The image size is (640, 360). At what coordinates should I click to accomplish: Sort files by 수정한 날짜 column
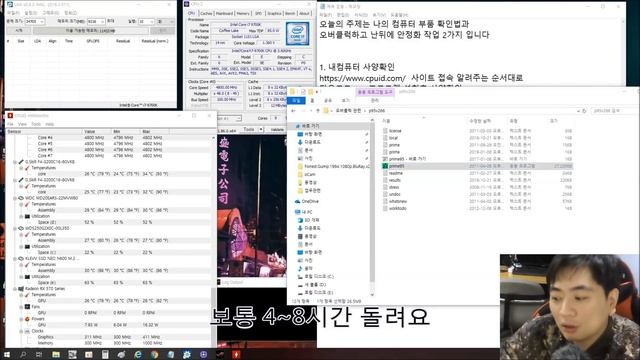pyautogui.click(x=480, y=121)
